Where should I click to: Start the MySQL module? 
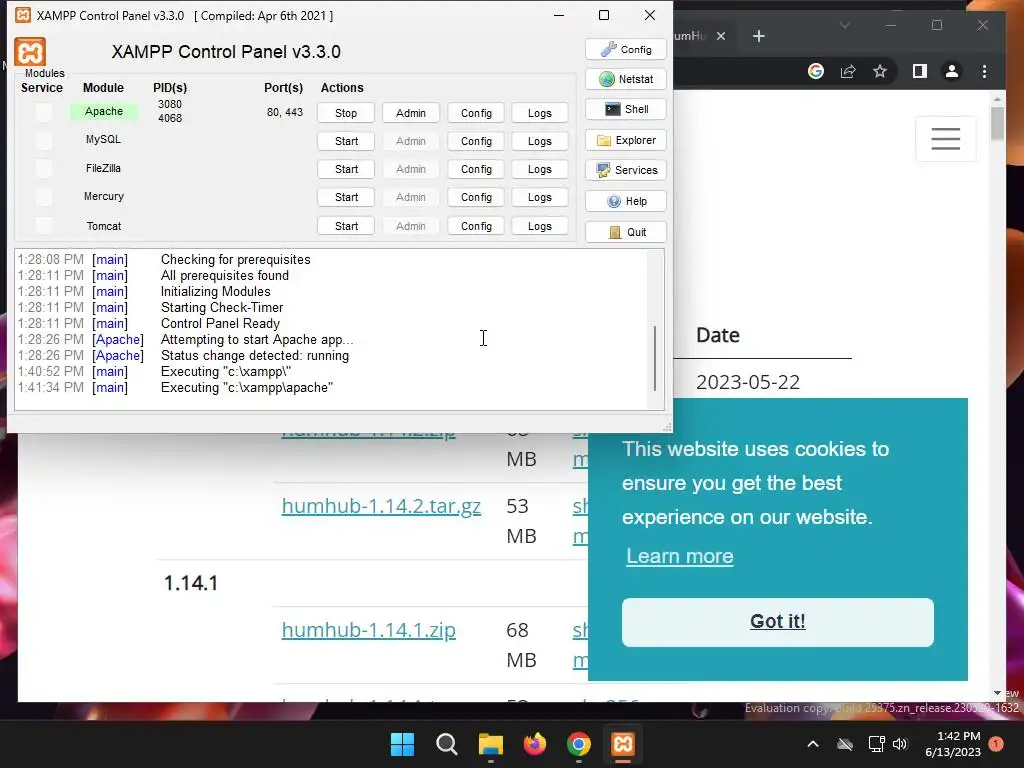pyautogui.click(x=346, y=141)
